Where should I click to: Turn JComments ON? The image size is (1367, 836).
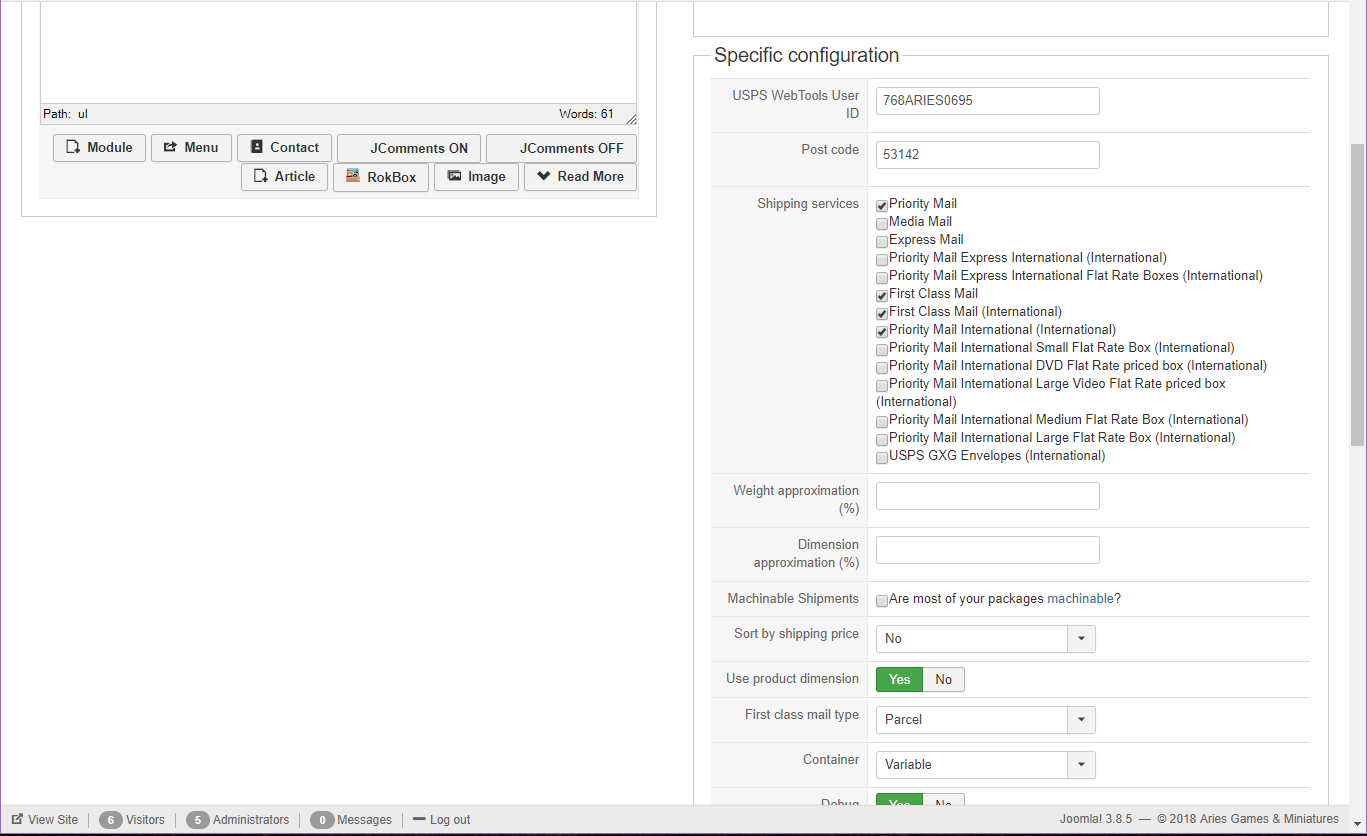(409, 148)
